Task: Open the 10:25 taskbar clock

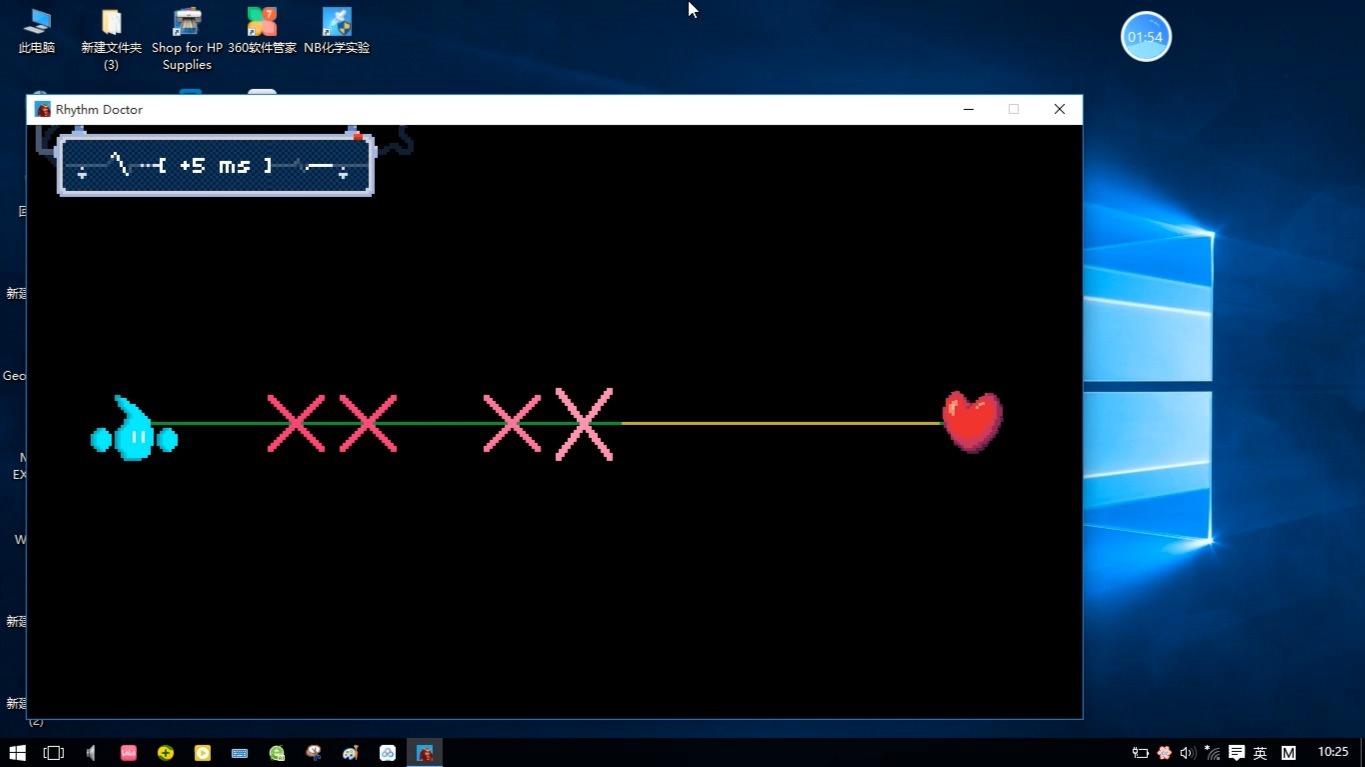Action: tap(1333, 752)
